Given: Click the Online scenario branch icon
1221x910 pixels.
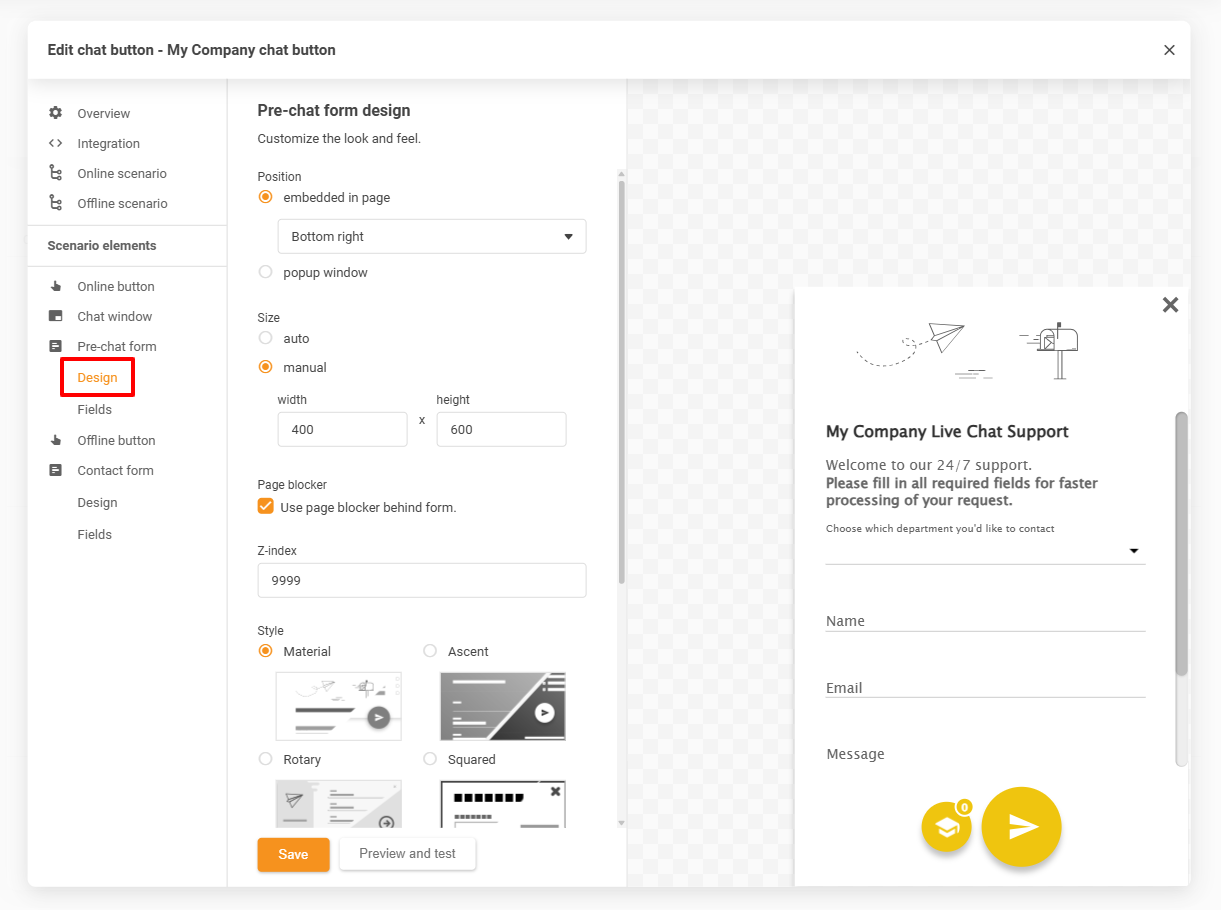Looking at the screenshot, I should pos(56,173).
